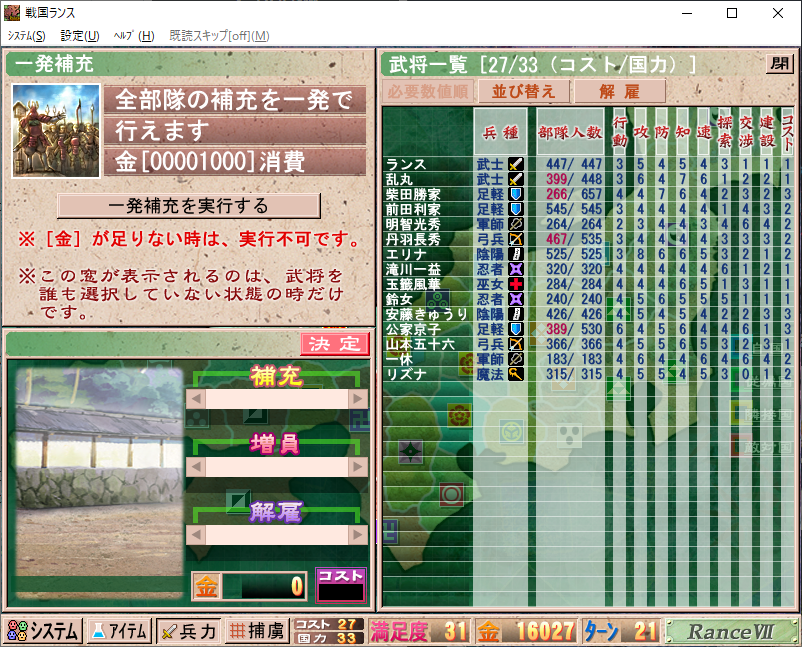802x647 pixels.
Task: Click the red cross miko icon in 玉籤風華 row
Action: click(516, 284)
